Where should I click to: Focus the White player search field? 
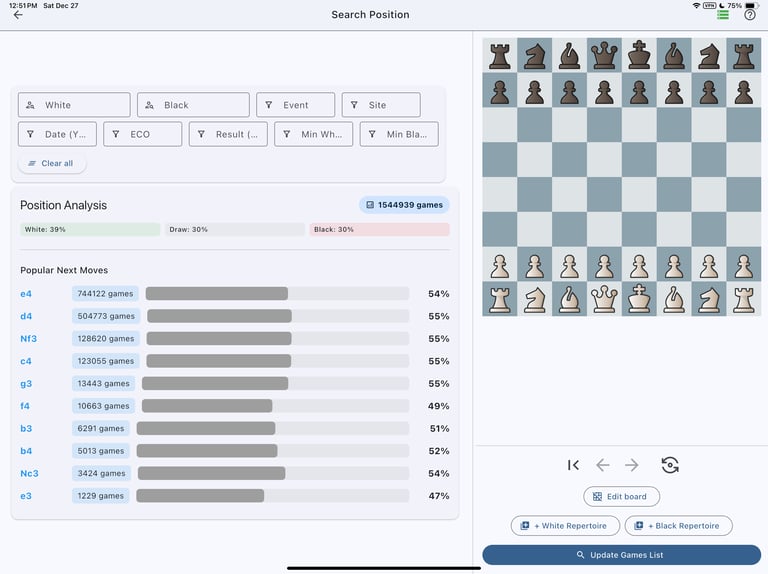74,105
